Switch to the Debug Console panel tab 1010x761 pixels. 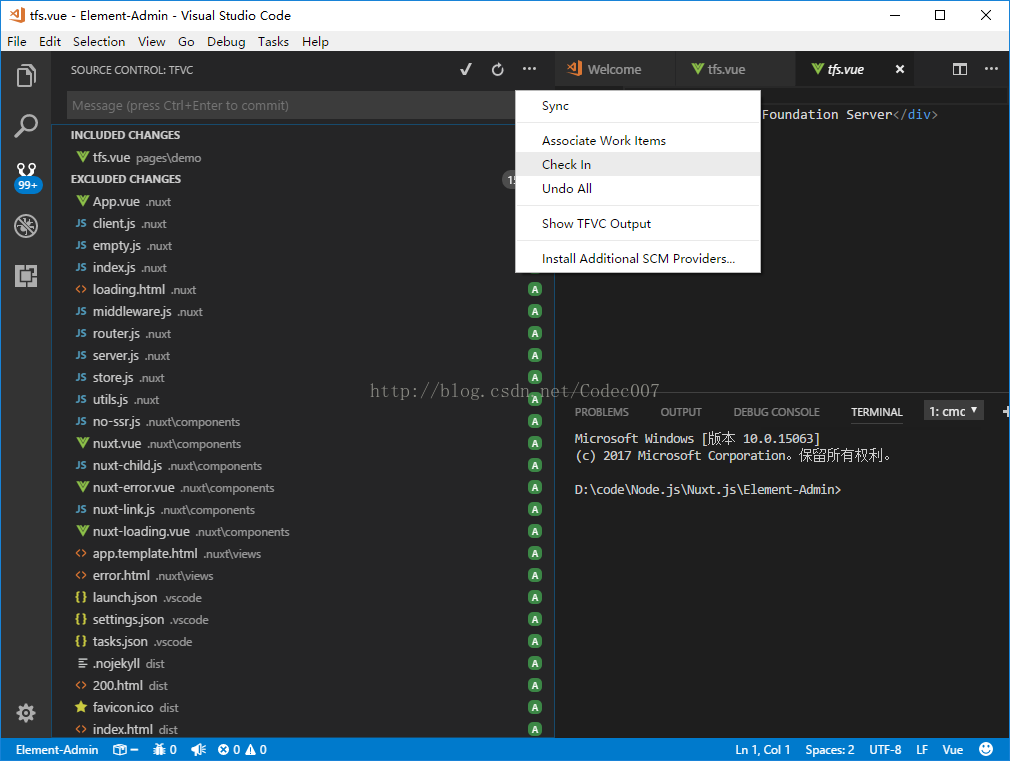point(776,412)
